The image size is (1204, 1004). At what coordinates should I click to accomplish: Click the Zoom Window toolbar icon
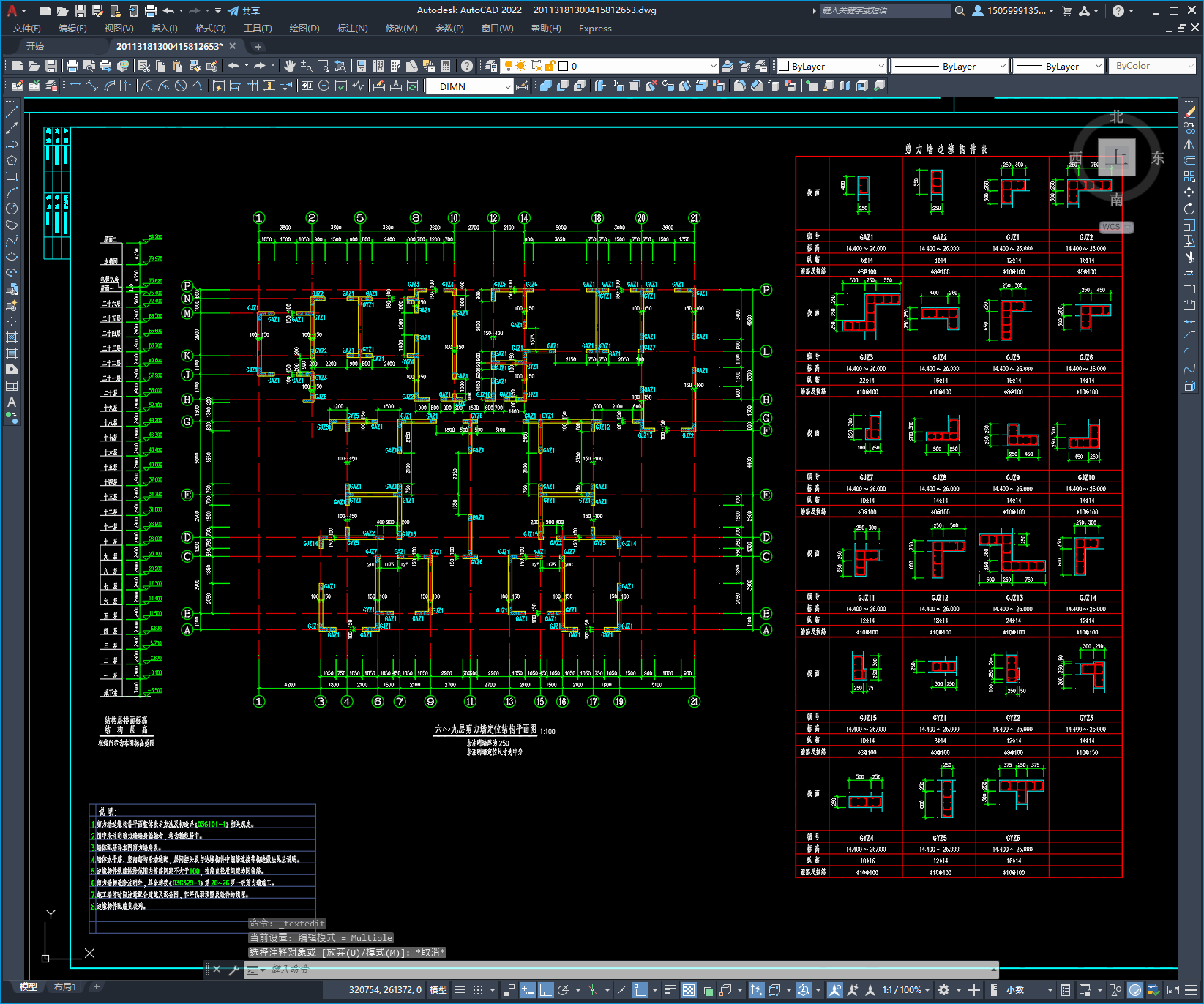(x=323, y=66)
